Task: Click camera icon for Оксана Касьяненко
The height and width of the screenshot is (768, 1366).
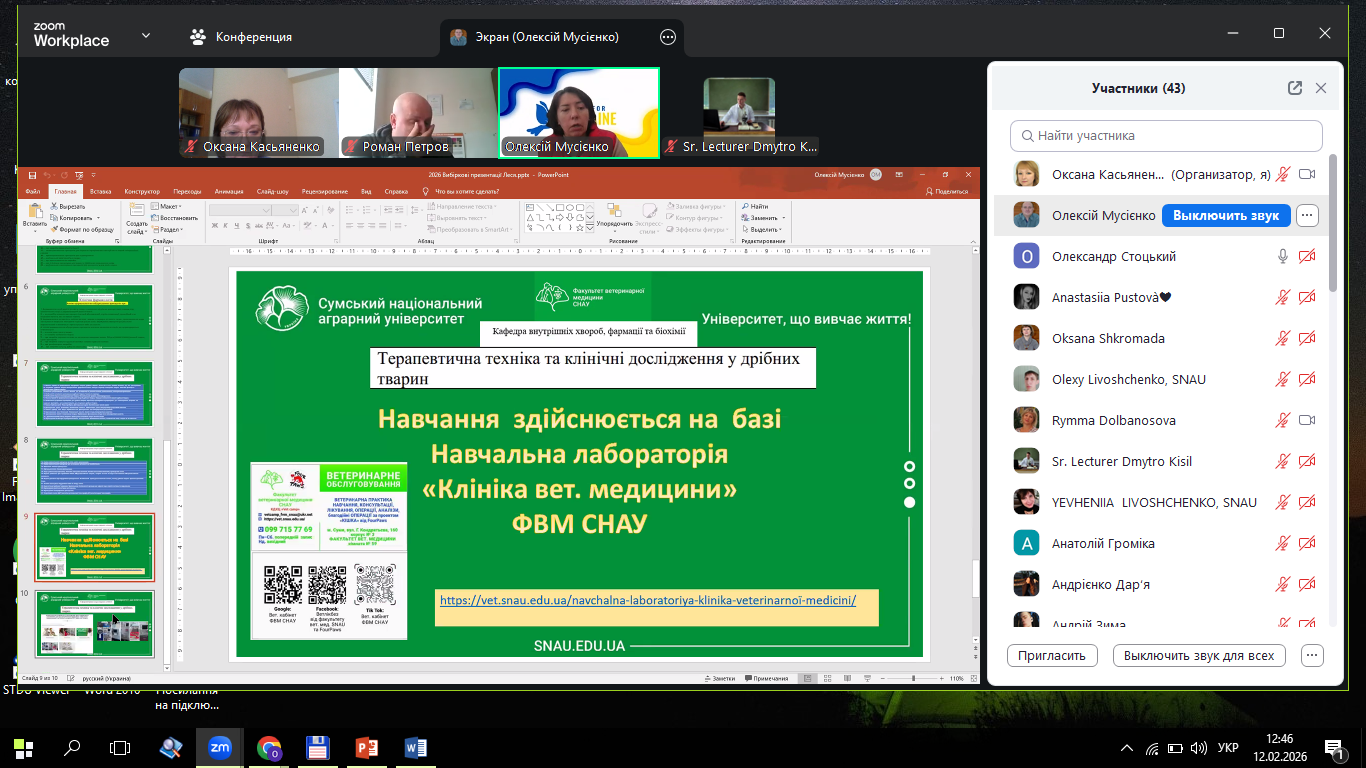Action: tap(1306, 174)
